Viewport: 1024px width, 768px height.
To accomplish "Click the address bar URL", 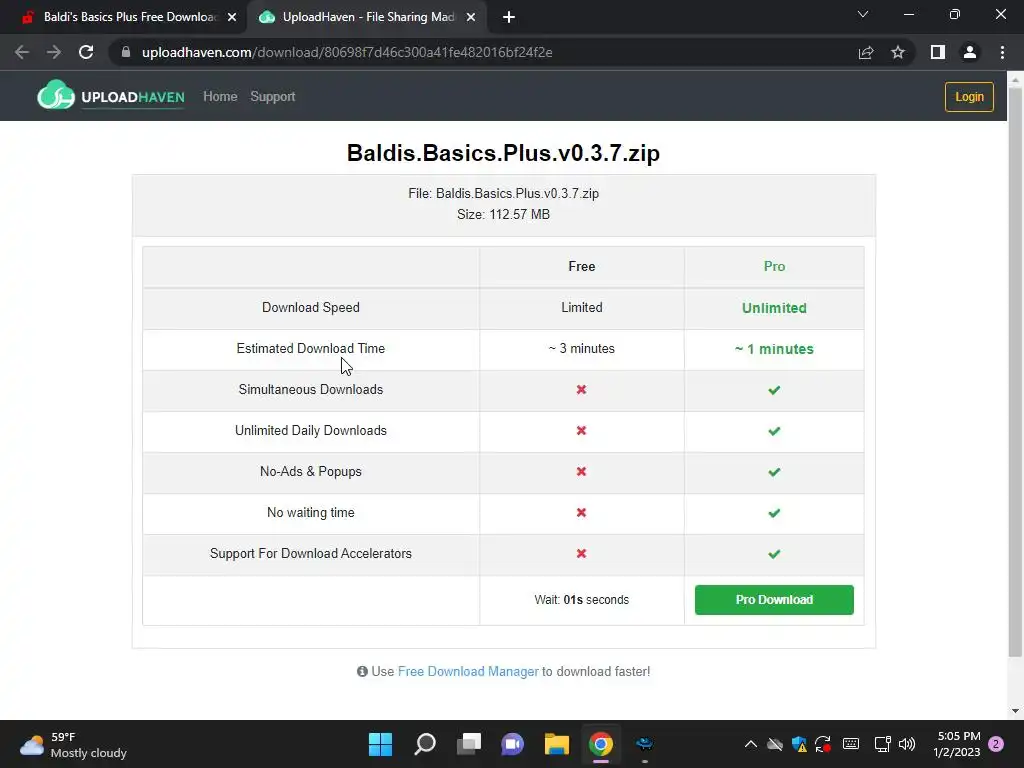I will point(347,52).
